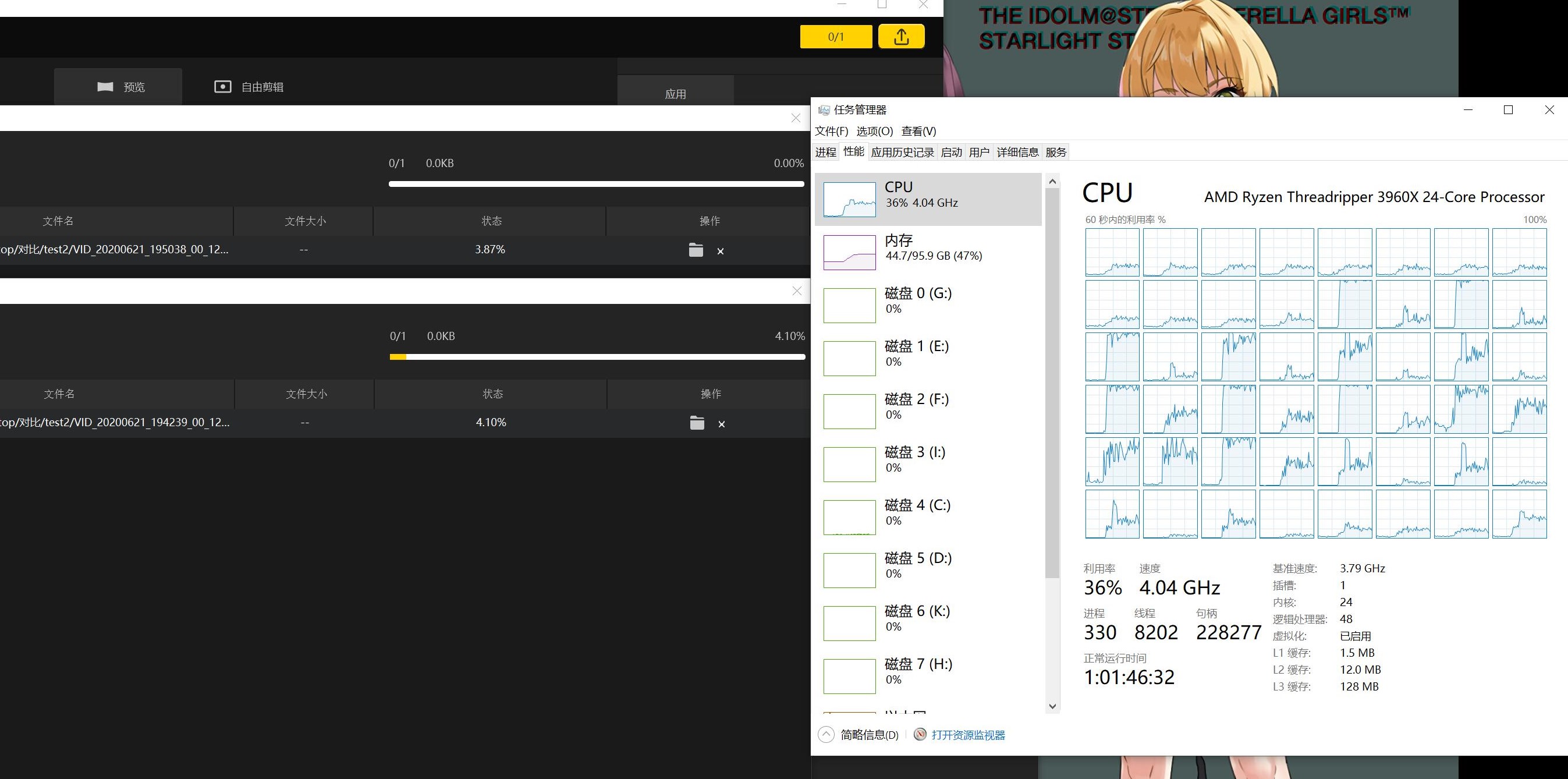This screenshot has height=779, width=1568.
Task: Click the 4.10% export progress bar
Action: click(598, 357)
